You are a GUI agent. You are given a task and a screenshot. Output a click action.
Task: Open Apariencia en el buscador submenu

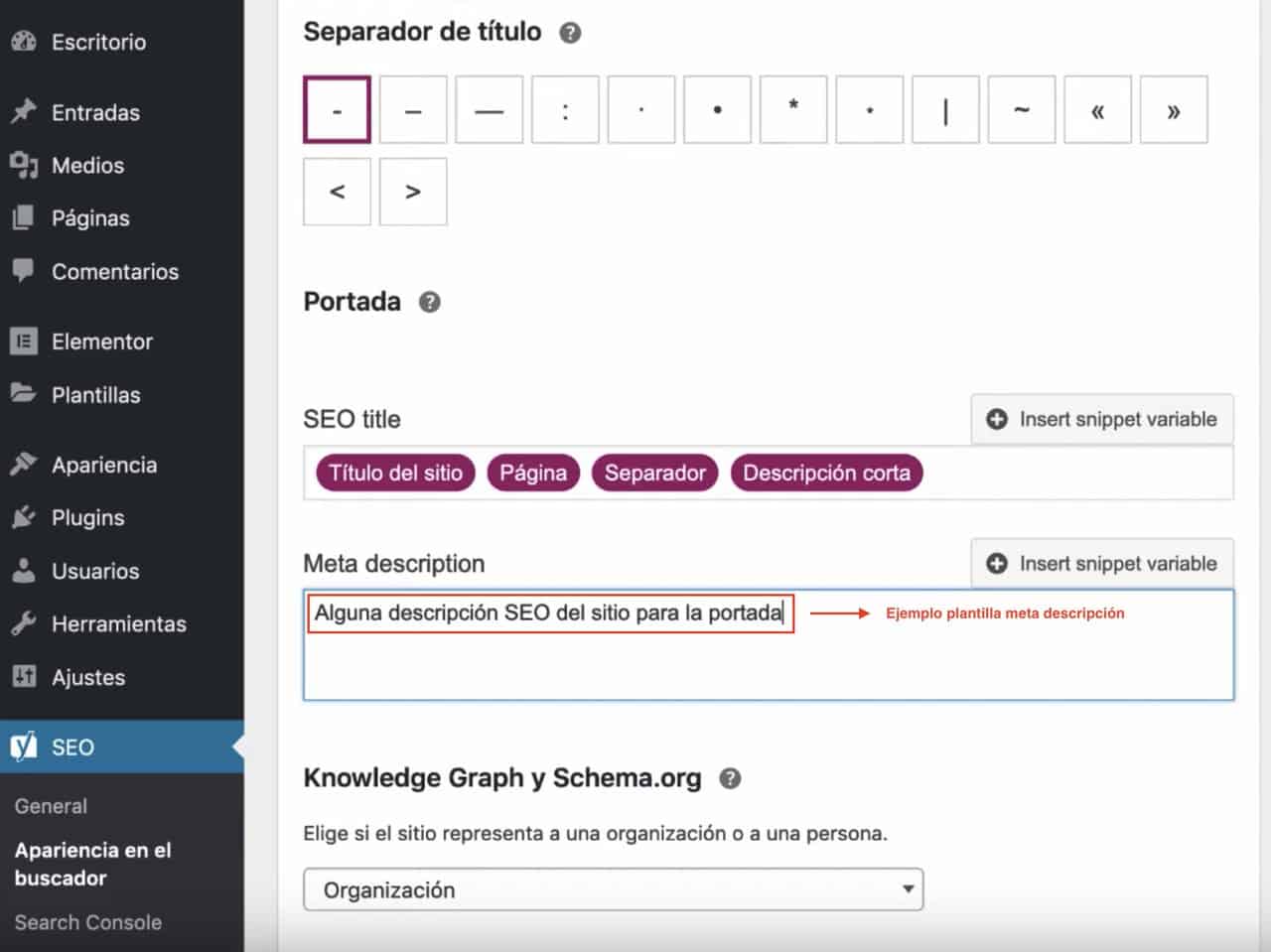point(92,864)
